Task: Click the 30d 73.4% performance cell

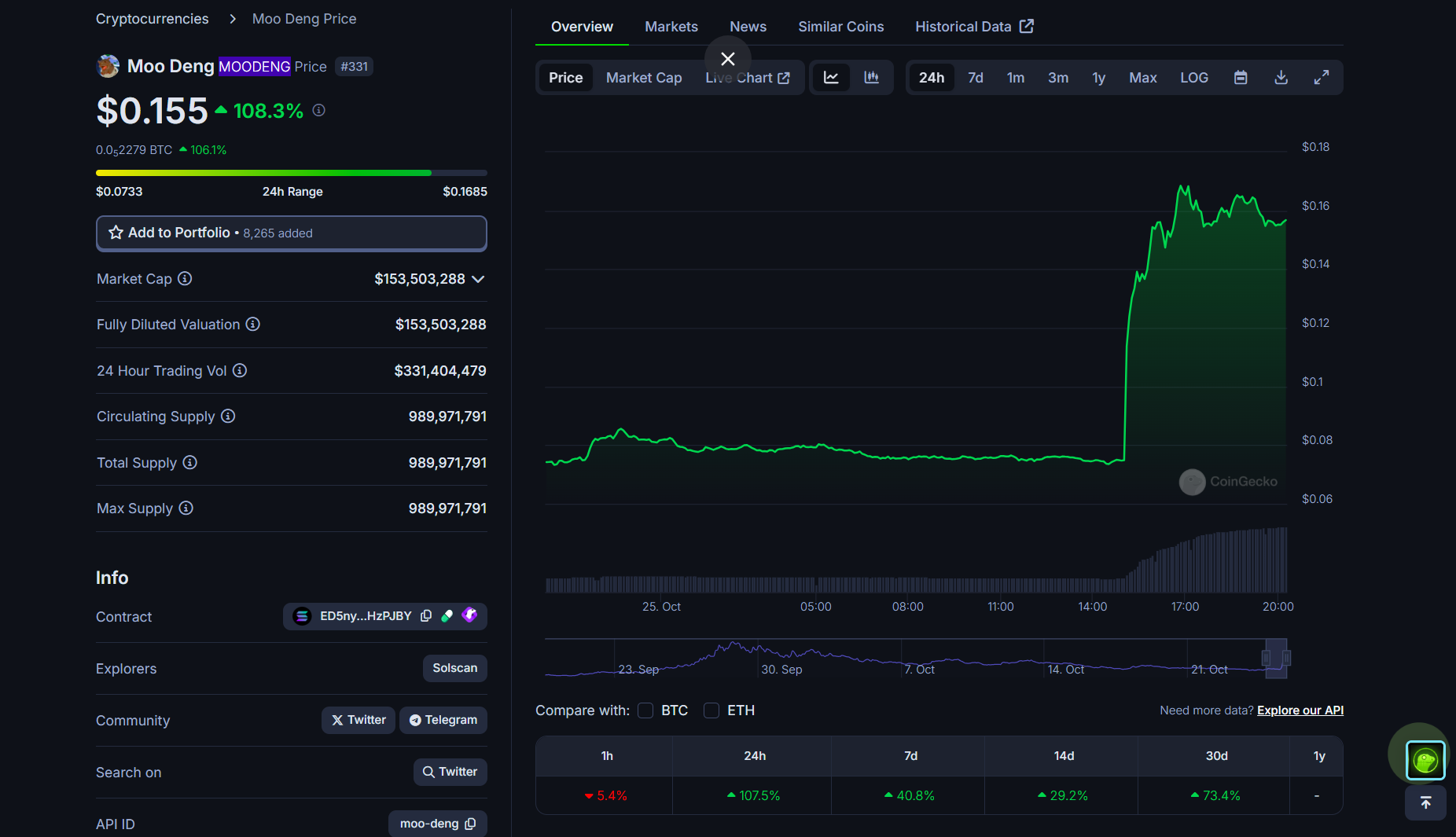Action: point(1215,795)
